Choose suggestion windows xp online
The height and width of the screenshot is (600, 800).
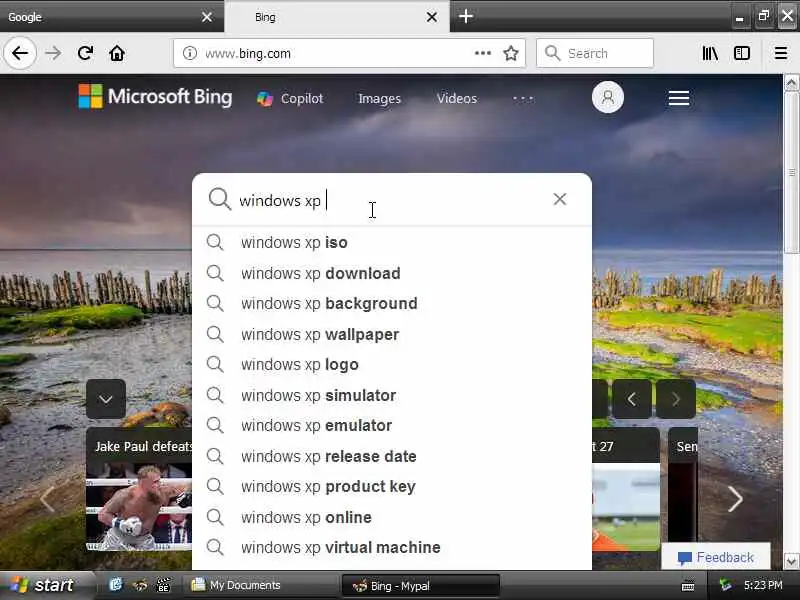click(392, 517)
